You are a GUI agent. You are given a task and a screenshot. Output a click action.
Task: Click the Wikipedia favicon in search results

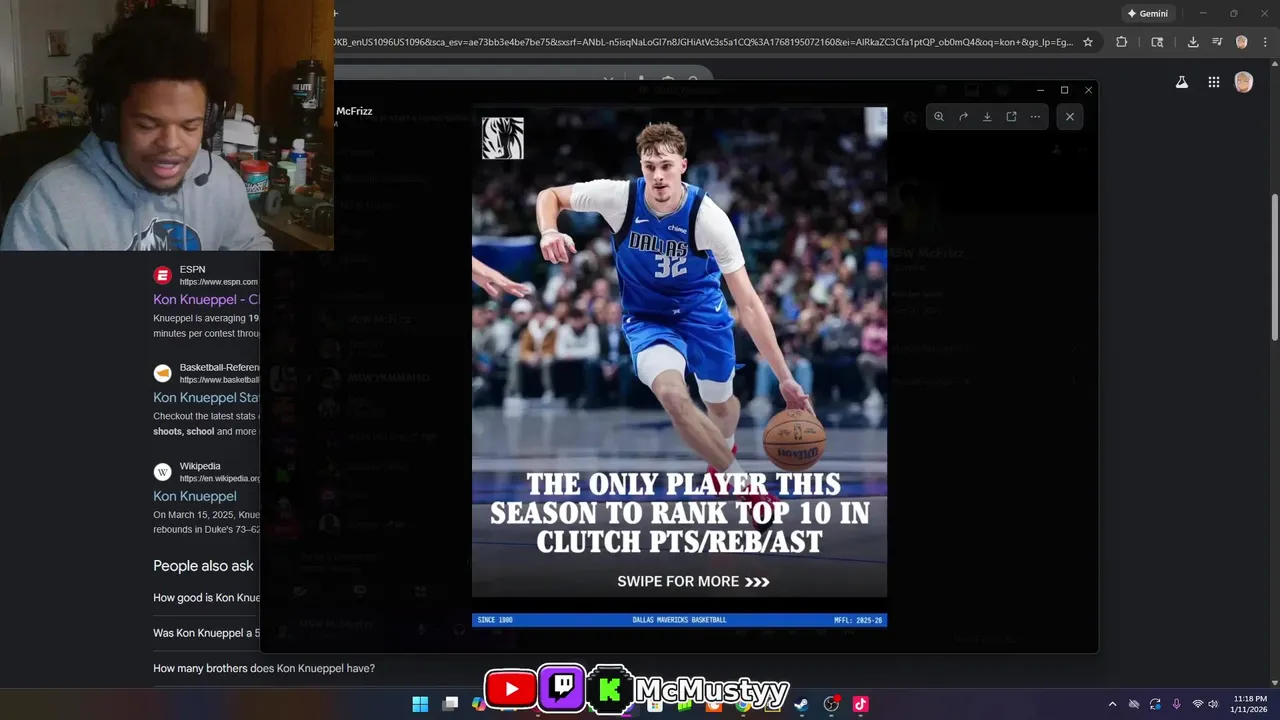(x=162, y=471)
